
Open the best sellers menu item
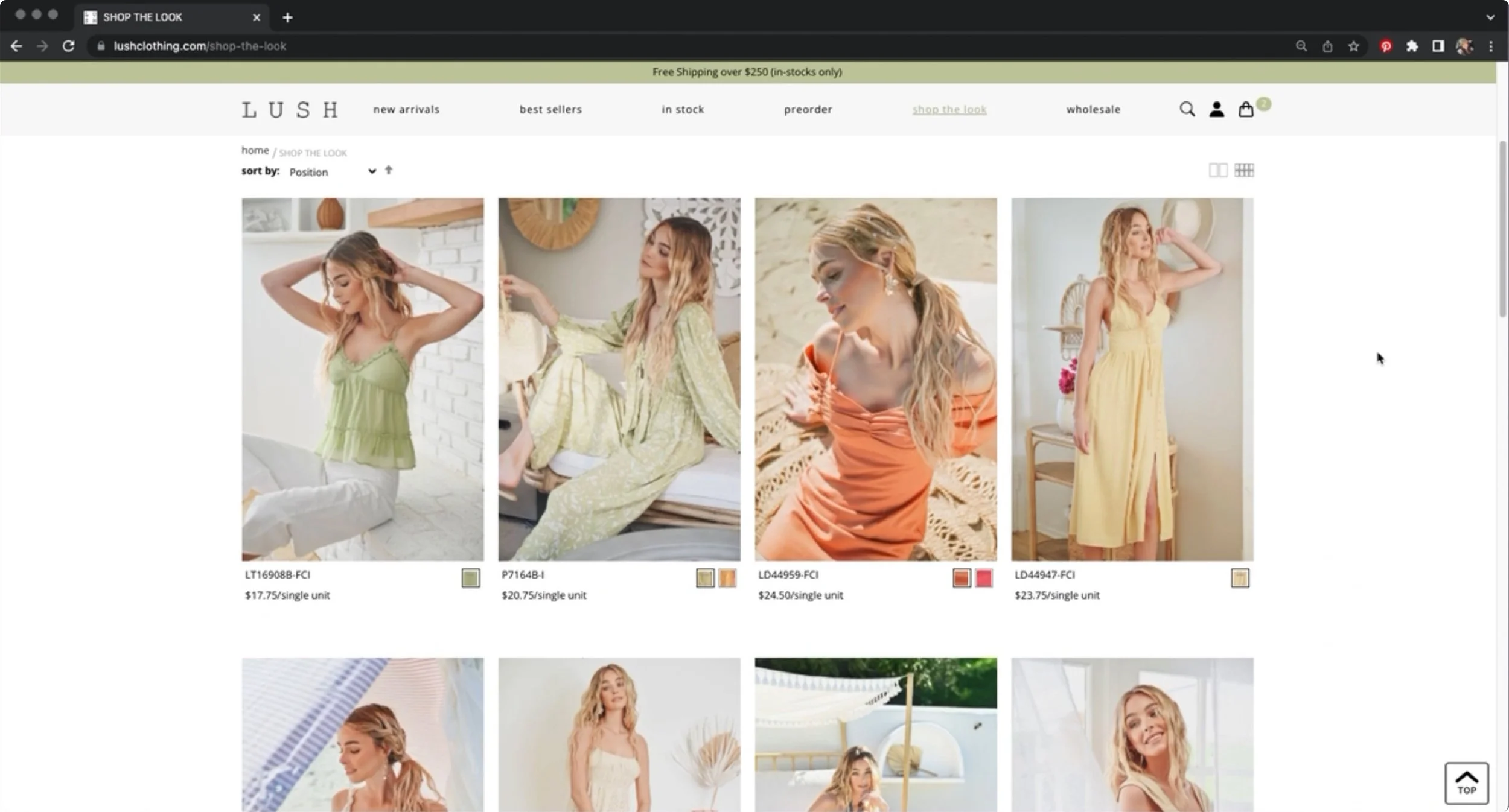click(550, 110)
